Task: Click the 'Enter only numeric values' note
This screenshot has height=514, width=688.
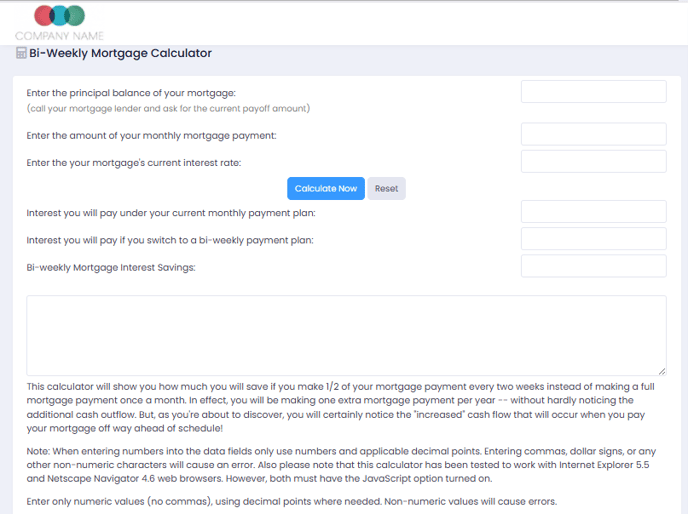Action: point(292,501)
